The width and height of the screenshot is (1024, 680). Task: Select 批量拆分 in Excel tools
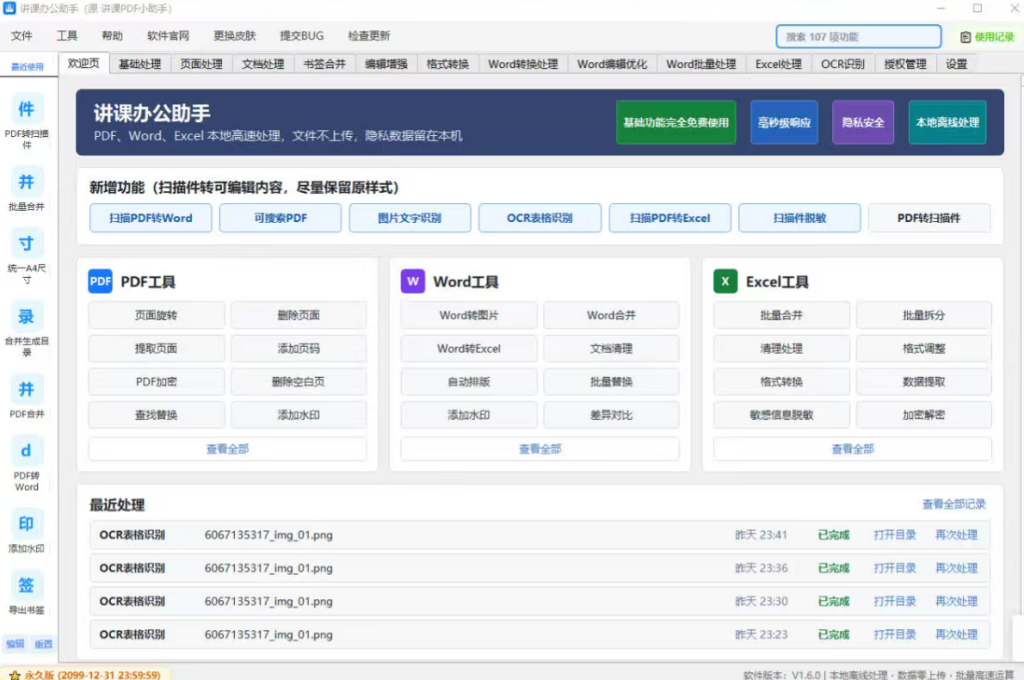(x=923, y=315)
